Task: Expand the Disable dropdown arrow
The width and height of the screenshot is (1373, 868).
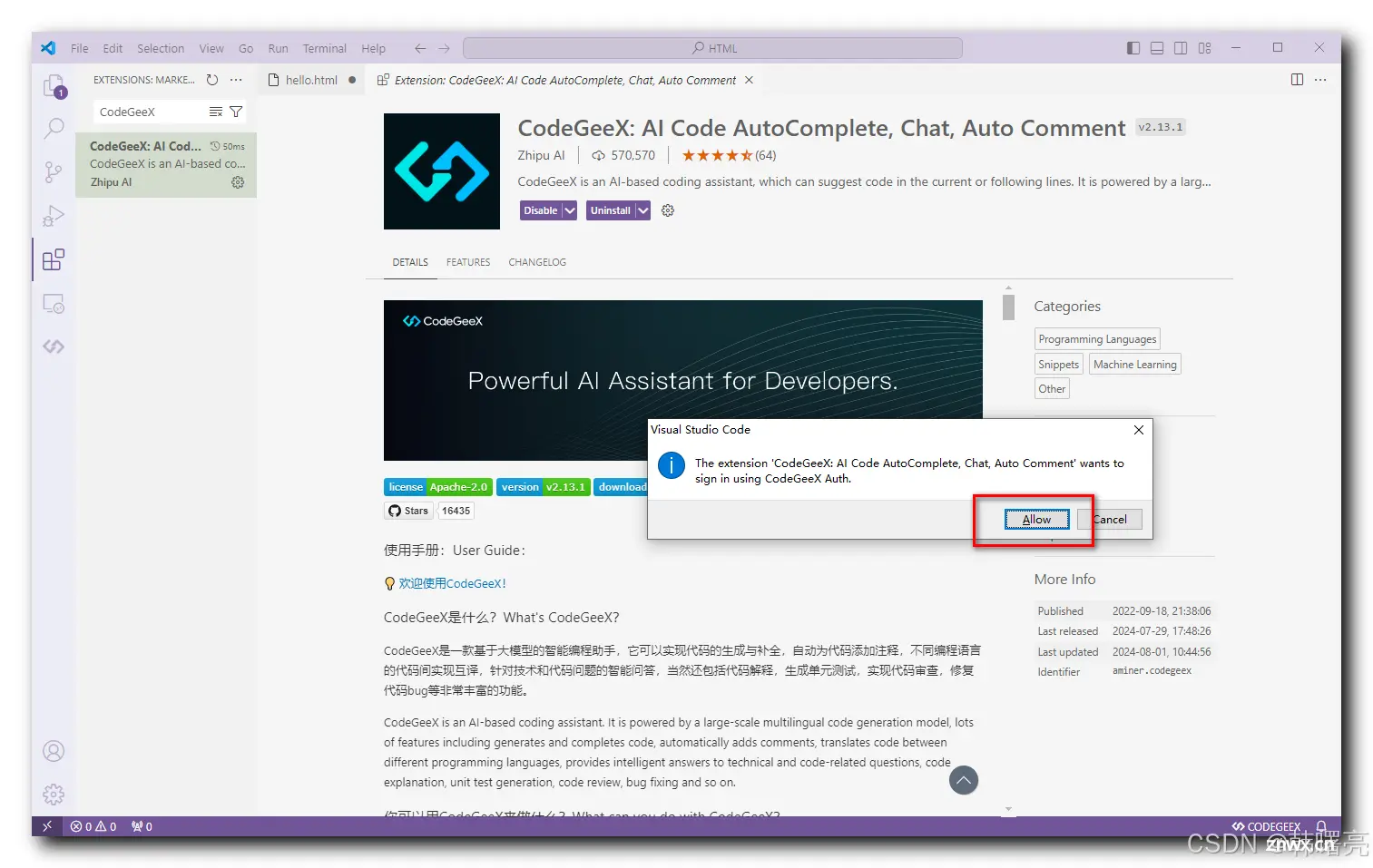Action: click(x=569, y=210)
